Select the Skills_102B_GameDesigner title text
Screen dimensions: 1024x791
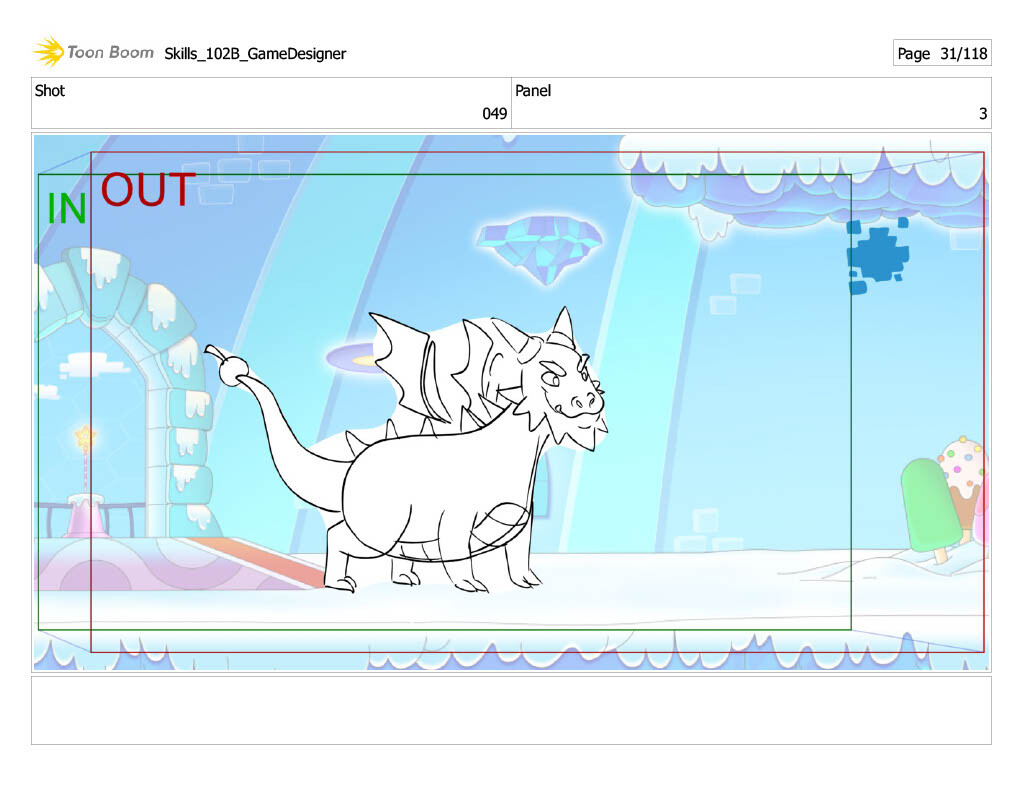pyautogui.click(x=255, y=54)
